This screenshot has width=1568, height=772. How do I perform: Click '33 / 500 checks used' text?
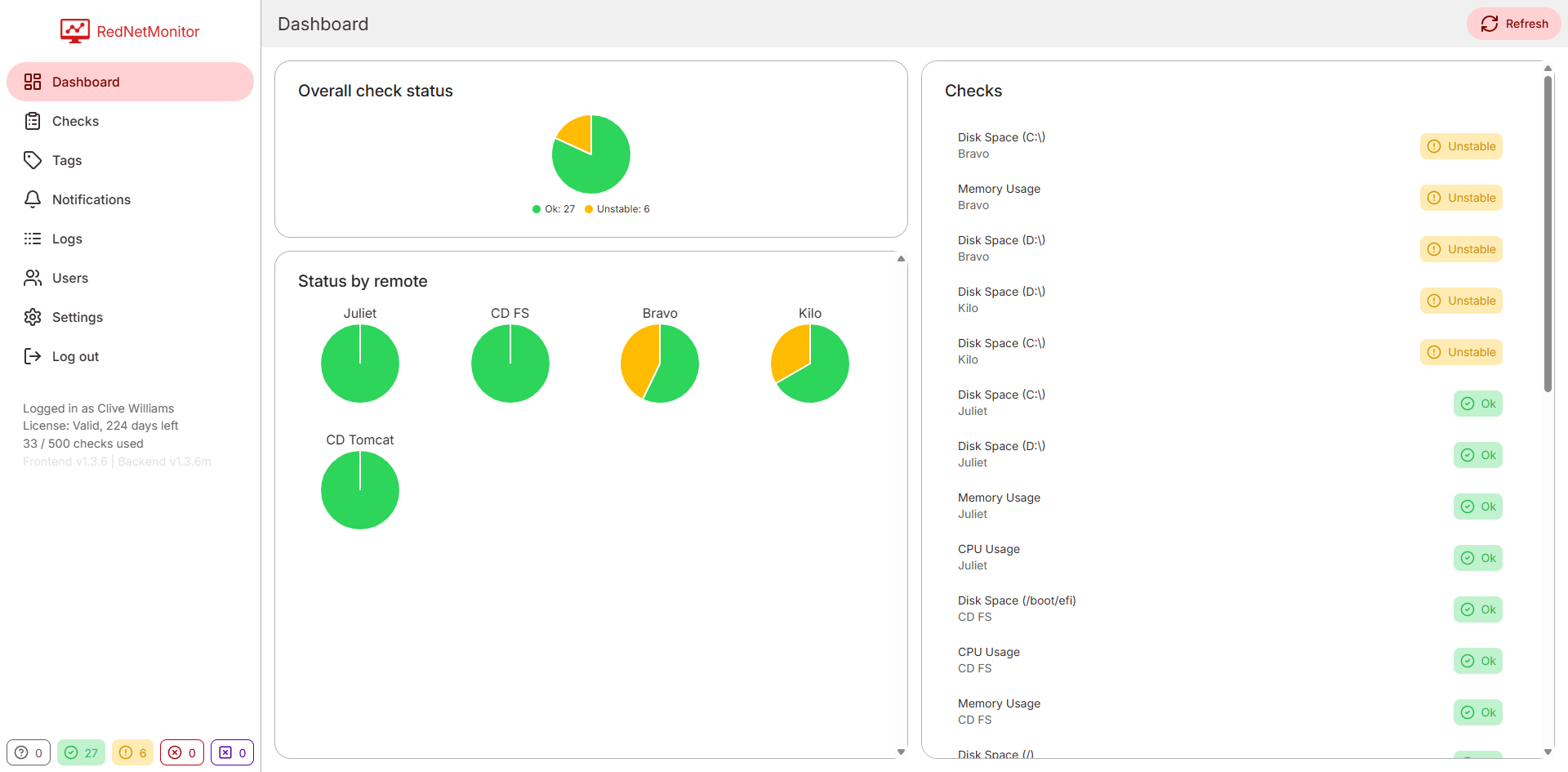[83, 444]
